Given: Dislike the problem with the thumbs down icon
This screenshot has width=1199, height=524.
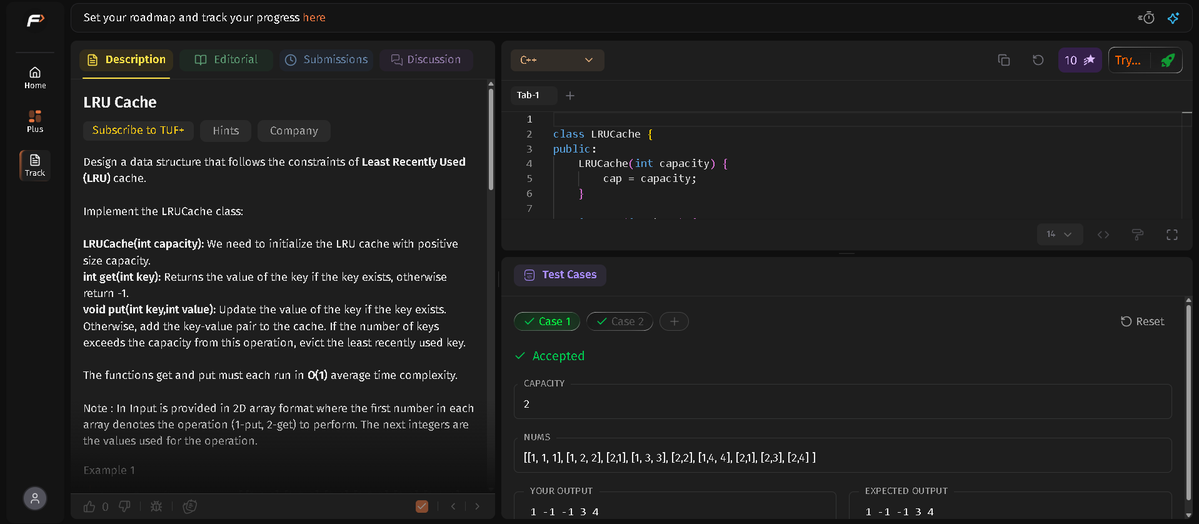Looking at the screenshot, I should tap(125, 506).
